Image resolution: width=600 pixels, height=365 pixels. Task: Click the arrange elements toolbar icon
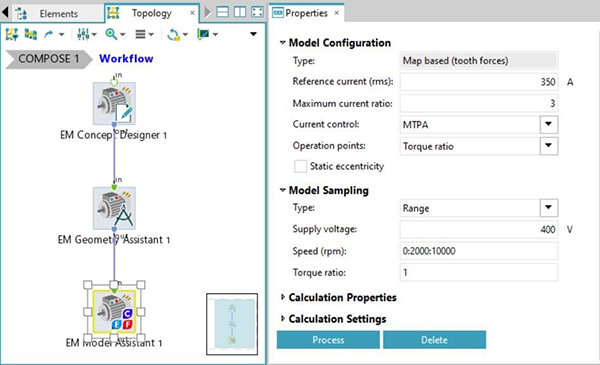(x=31, y=34)
